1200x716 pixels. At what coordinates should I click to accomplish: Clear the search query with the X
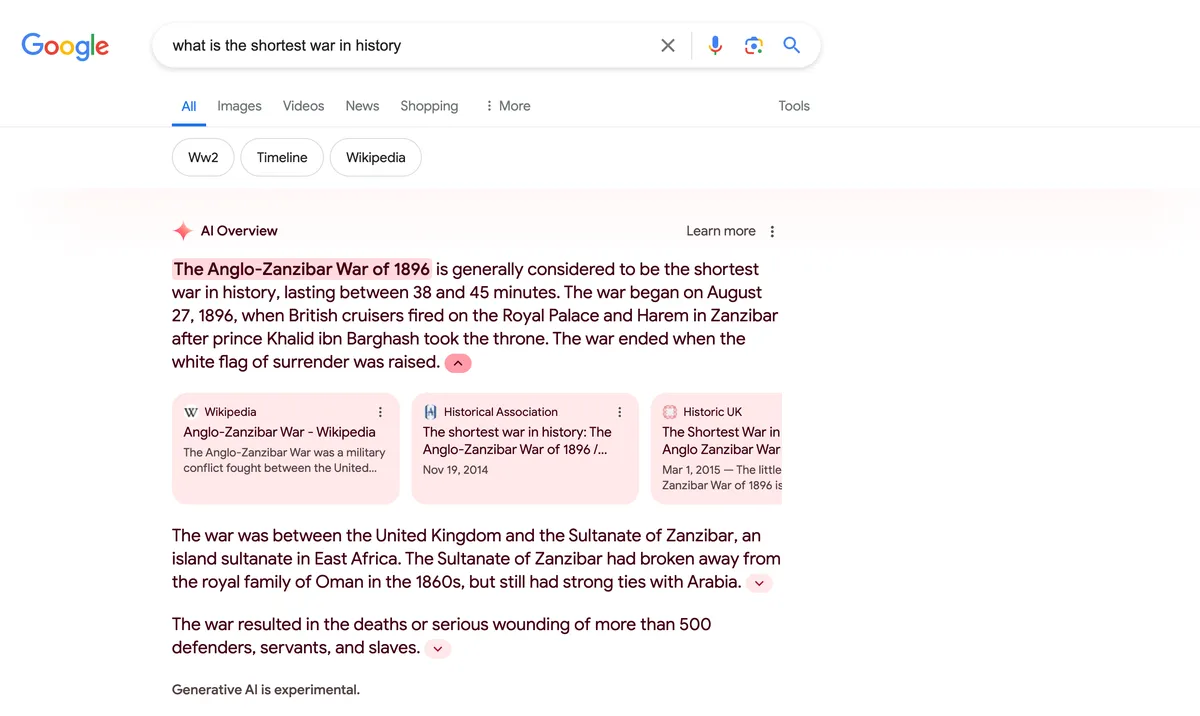click(667, 45)
